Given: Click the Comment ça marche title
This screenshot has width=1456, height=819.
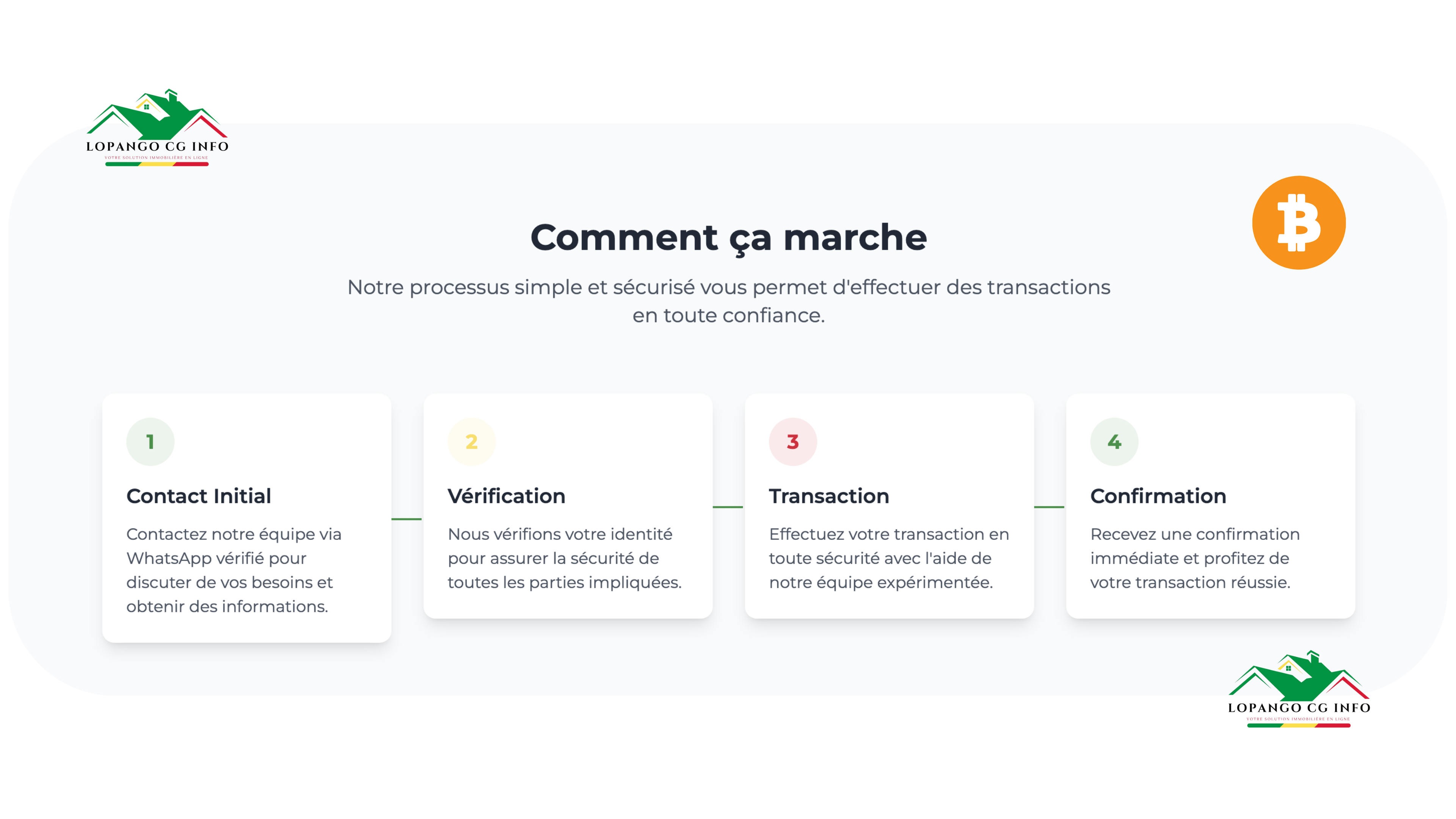Looking at the screenshot, I should click(x=728, y=237).
